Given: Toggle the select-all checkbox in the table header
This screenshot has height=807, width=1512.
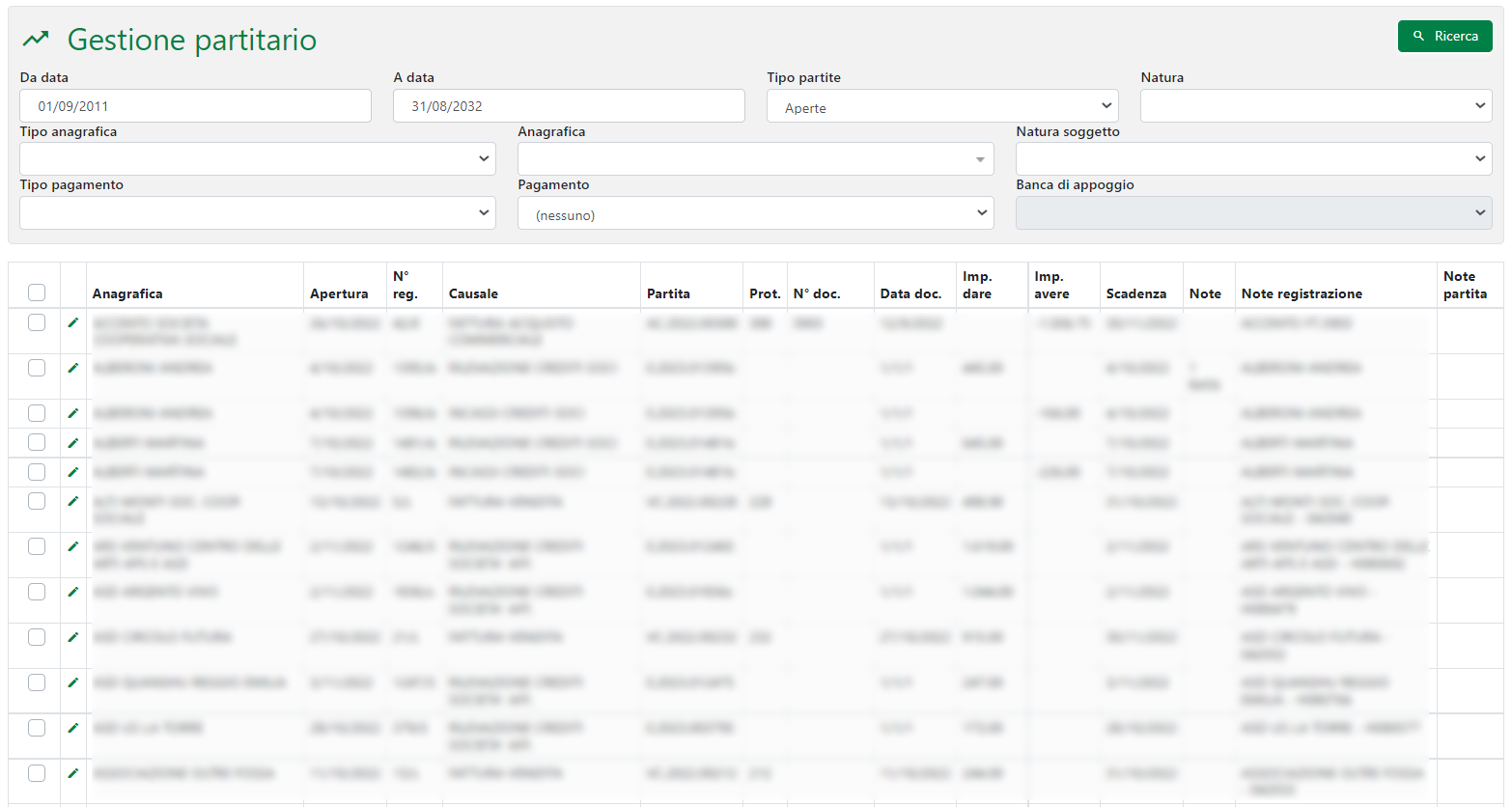Looking at the screenshot, I should [x=37, y=292].
